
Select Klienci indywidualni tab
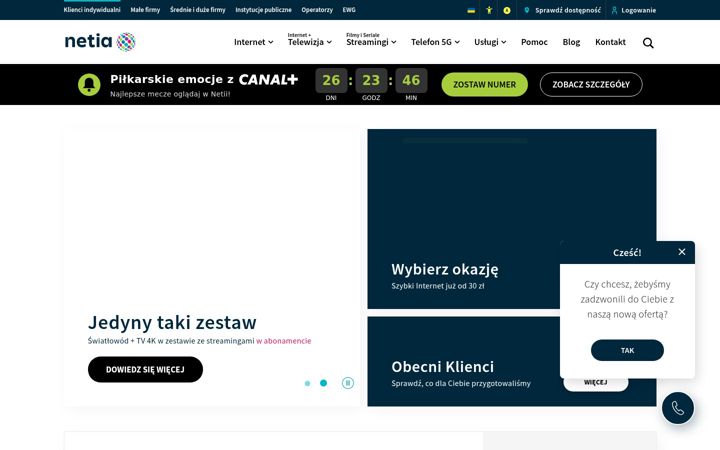point(92,10)
